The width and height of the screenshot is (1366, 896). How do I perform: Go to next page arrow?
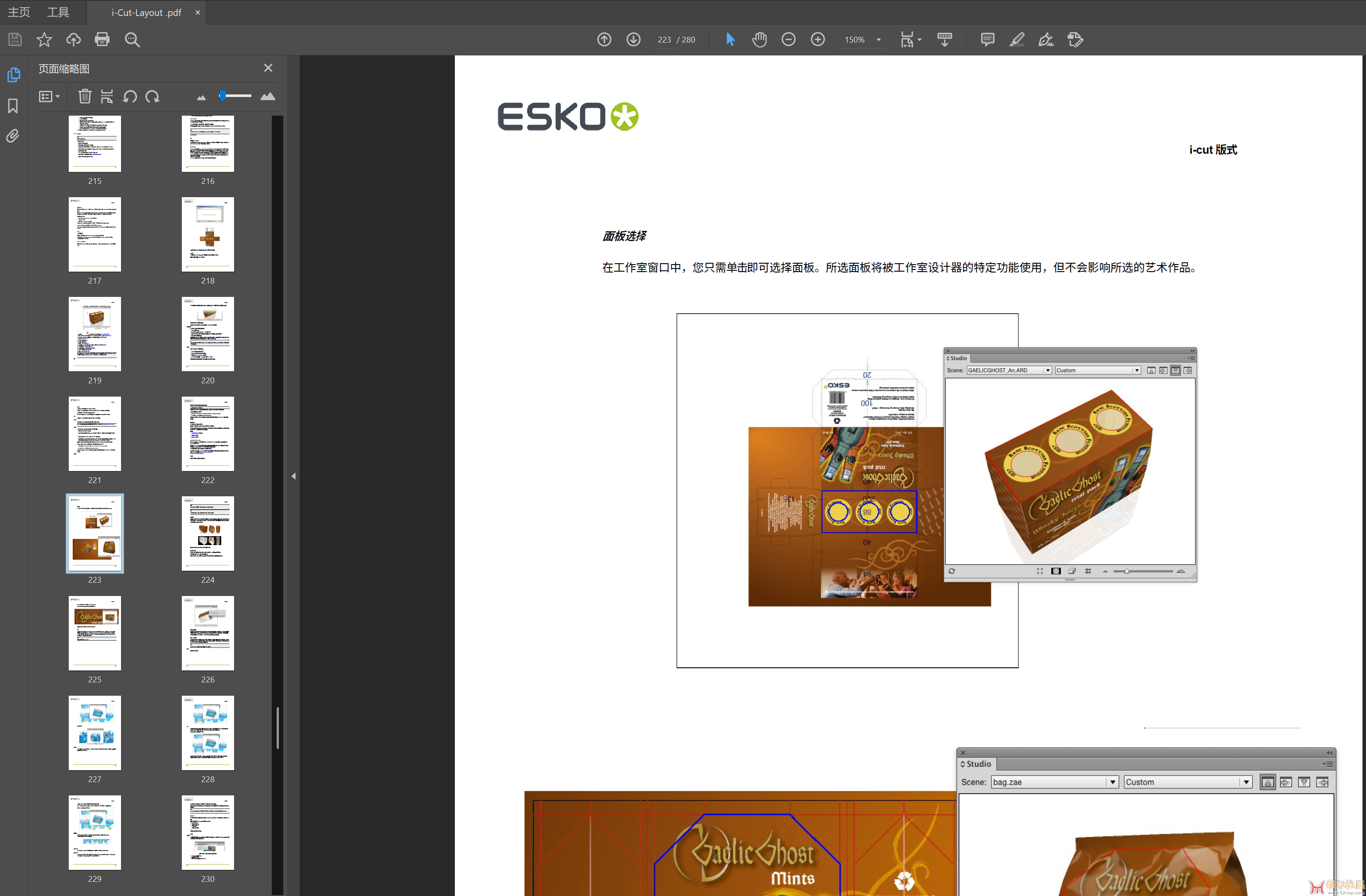pyautogui.click(x=633, y=39)
